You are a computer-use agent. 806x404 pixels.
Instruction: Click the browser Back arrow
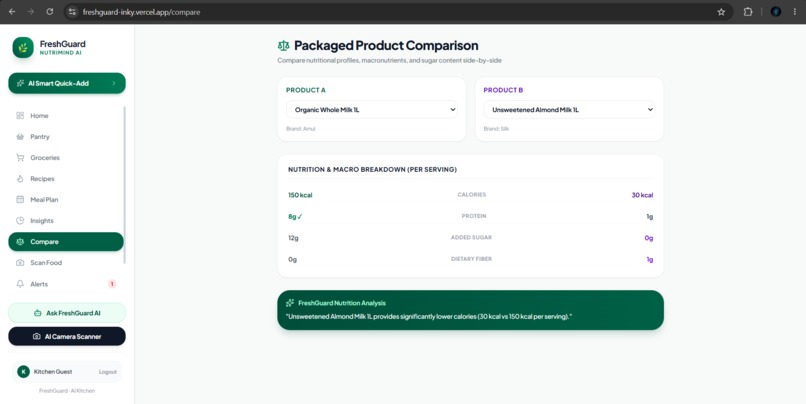(x=12, y=12)
